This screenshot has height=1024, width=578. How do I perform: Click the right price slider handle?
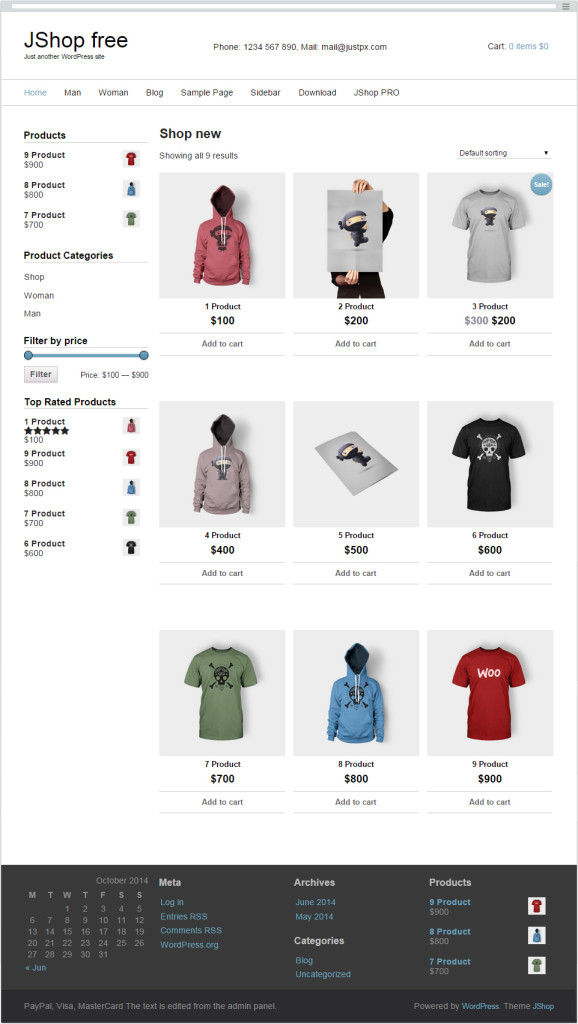click(x=144, y=355)
